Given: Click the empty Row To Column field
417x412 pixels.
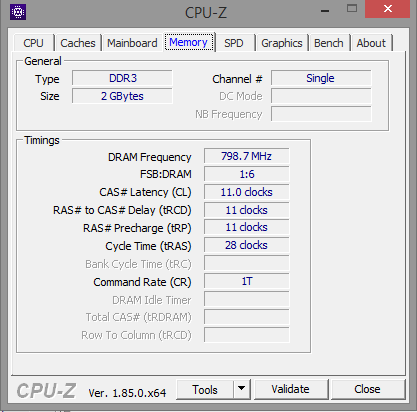Looking at the screenshot, I should pos(247,335).
